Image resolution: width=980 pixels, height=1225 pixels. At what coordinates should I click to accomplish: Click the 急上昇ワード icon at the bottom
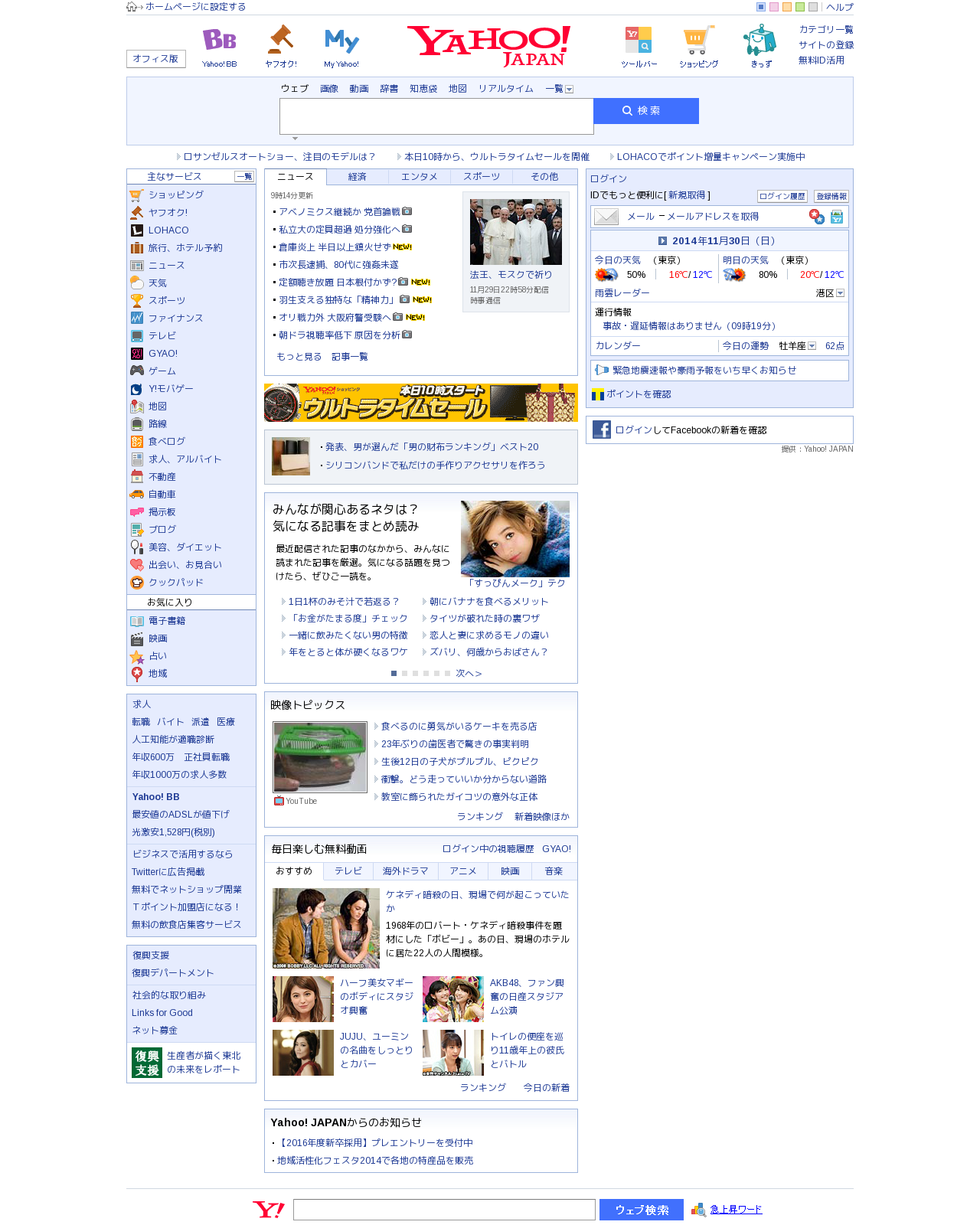(698, 1210)
